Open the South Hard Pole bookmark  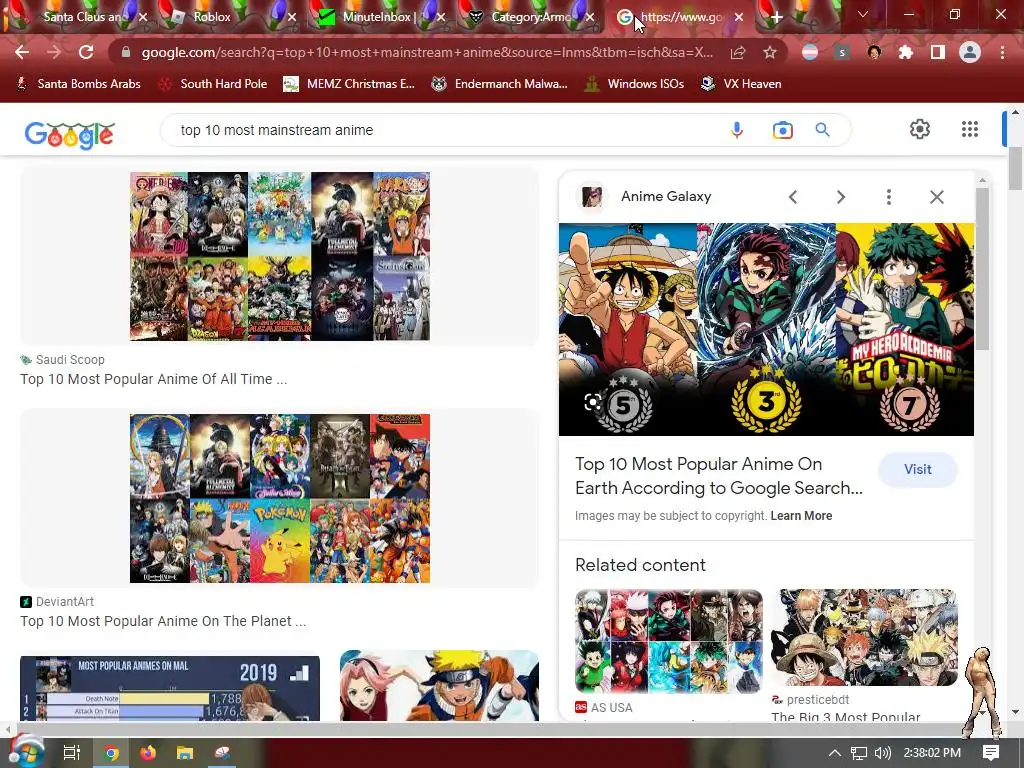(x=214, y=84)
